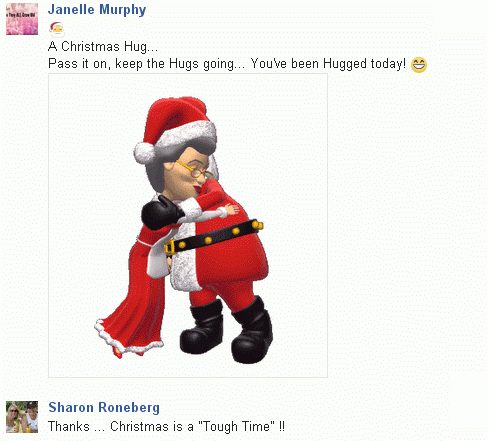The width and height of the screenshot is (488, 441).
Task: Open Janelle Murphy's profile name link
Action: [97, 10]
